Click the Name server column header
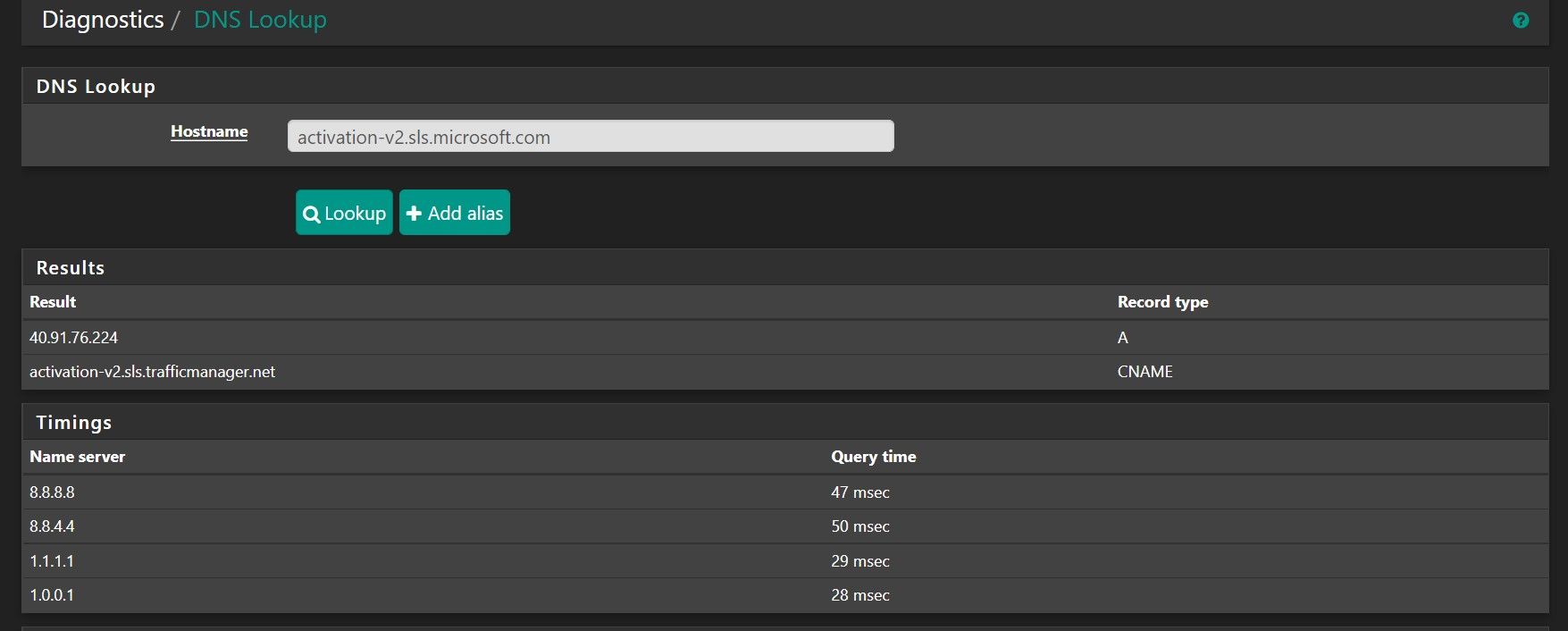 77,457
